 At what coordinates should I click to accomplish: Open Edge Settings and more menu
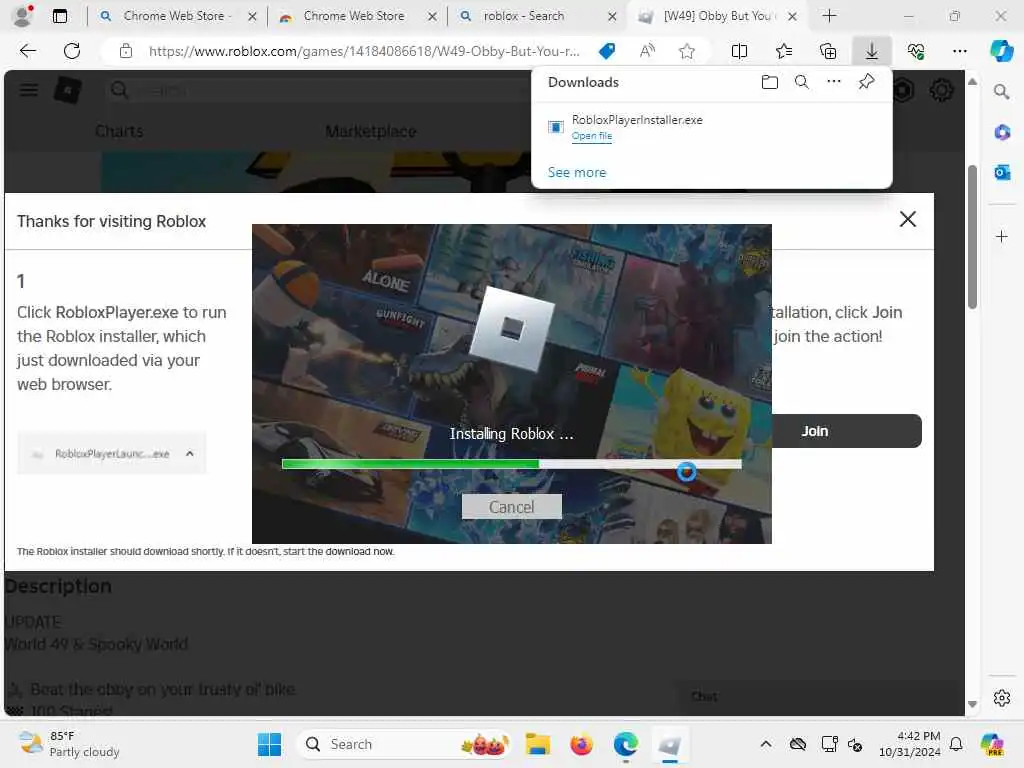[x=959, y=51]
